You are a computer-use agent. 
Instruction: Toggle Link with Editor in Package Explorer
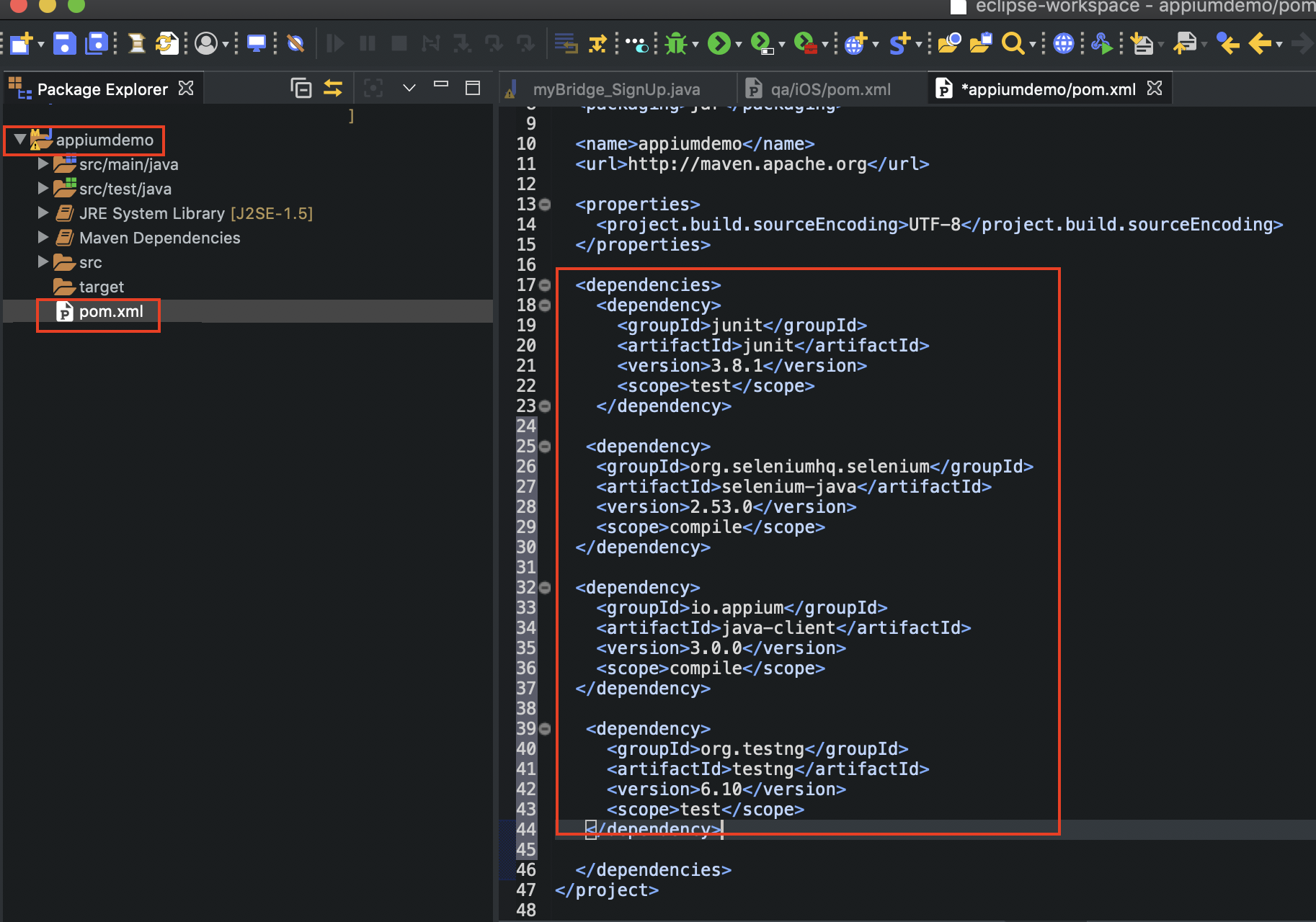click(x=333, y=88)
